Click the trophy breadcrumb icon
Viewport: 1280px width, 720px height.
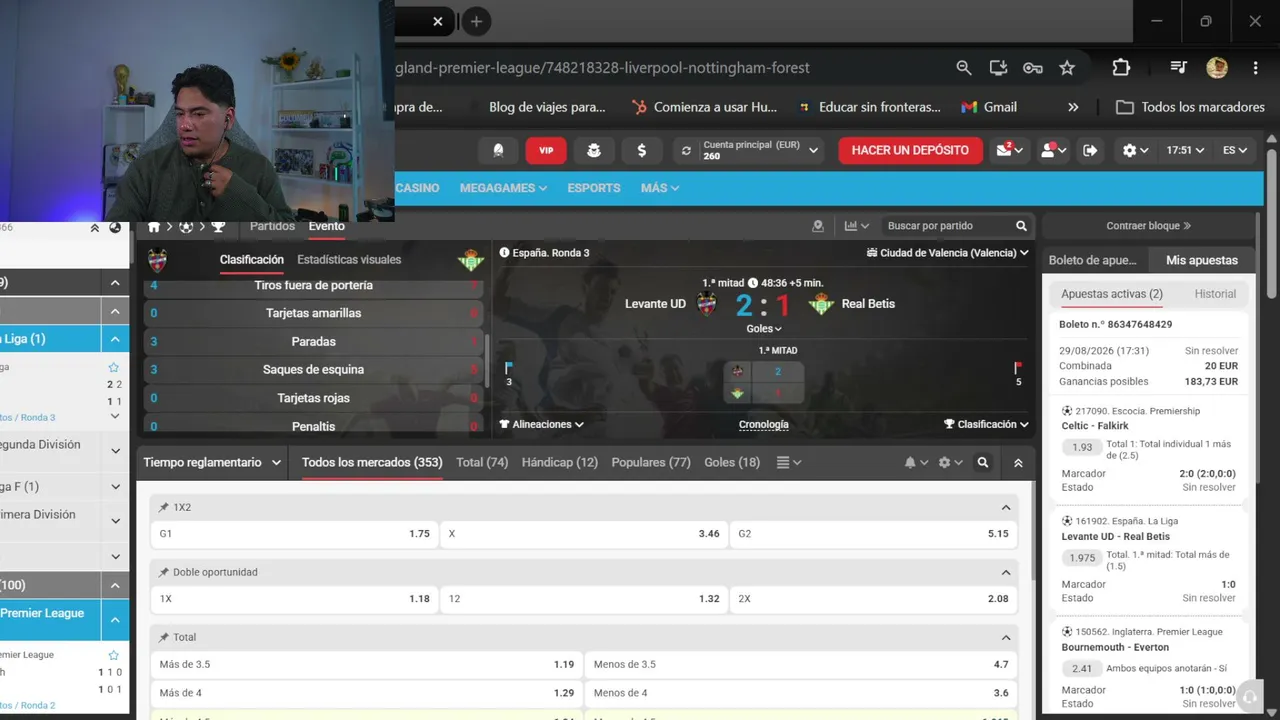[218, 227]
